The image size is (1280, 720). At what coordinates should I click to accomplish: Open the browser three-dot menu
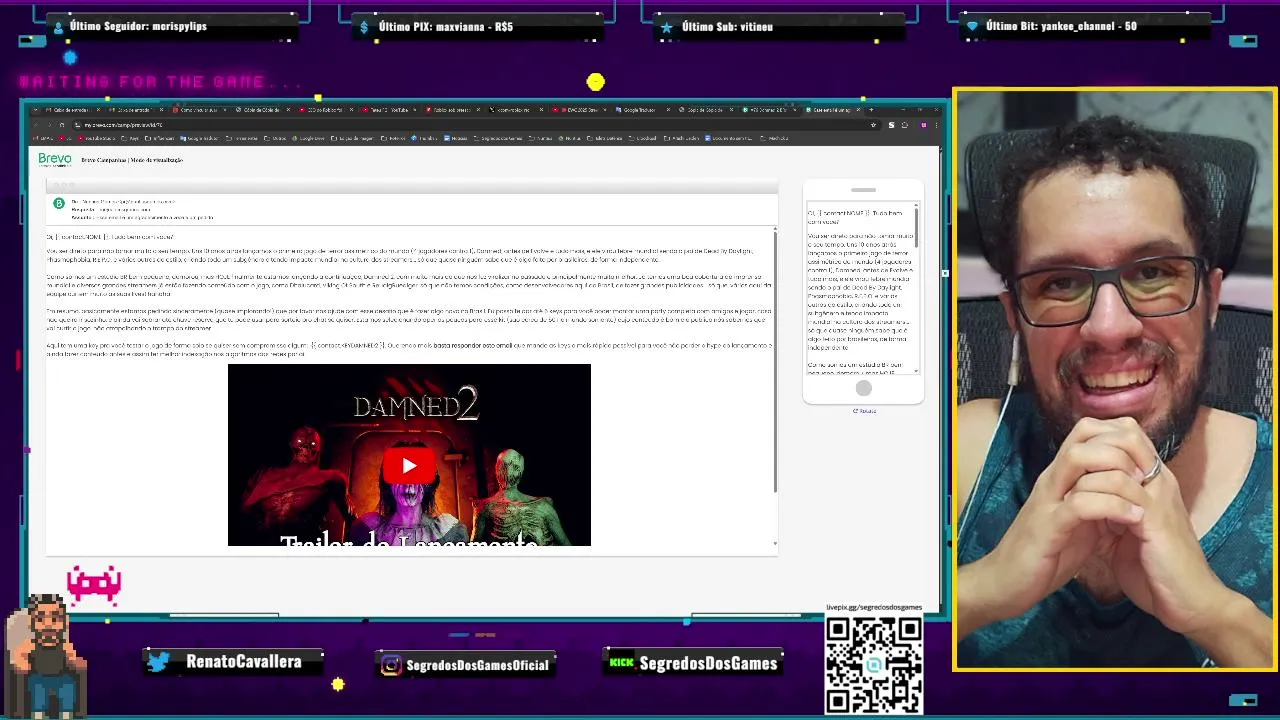[937, 125]
